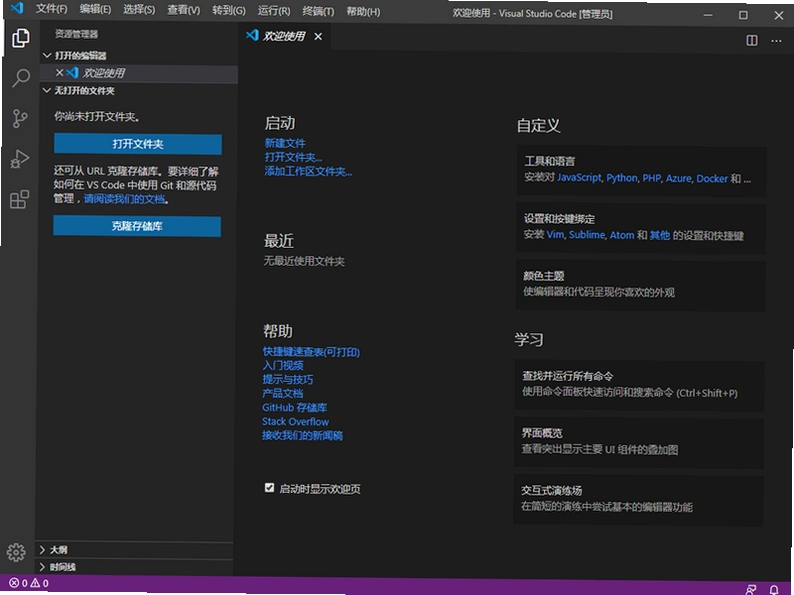Click the 资源管理器 panel title

point(76,34)
